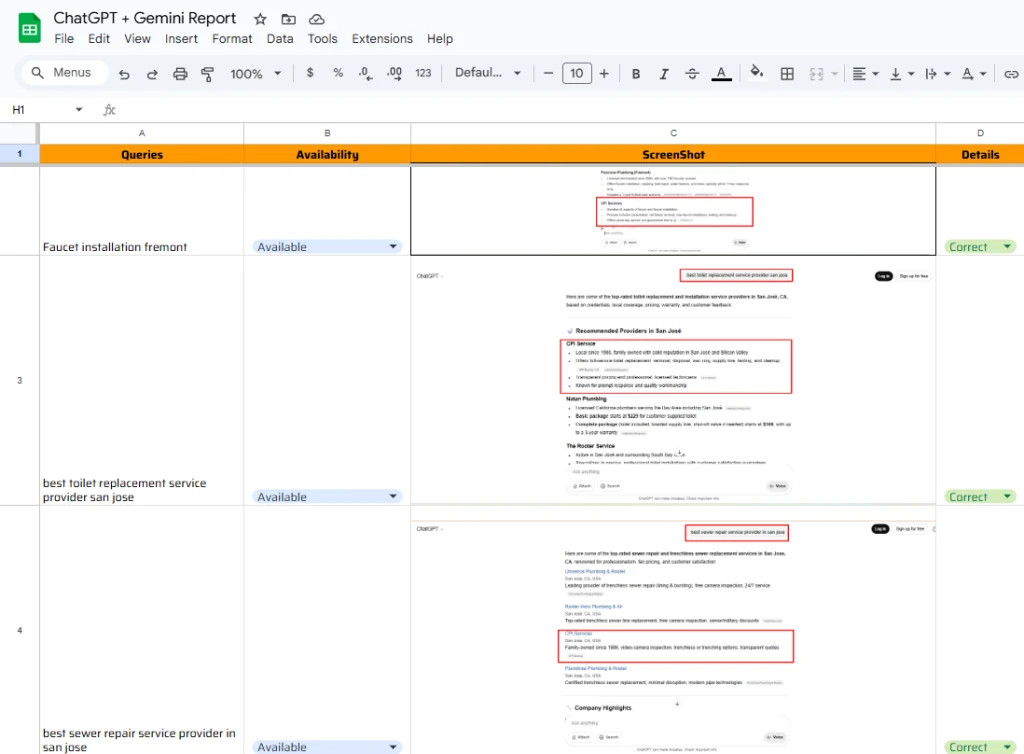This screenshot has width=1024, height=754.
Task: Select the Paint format tool
Action: (x=208, y=74)
